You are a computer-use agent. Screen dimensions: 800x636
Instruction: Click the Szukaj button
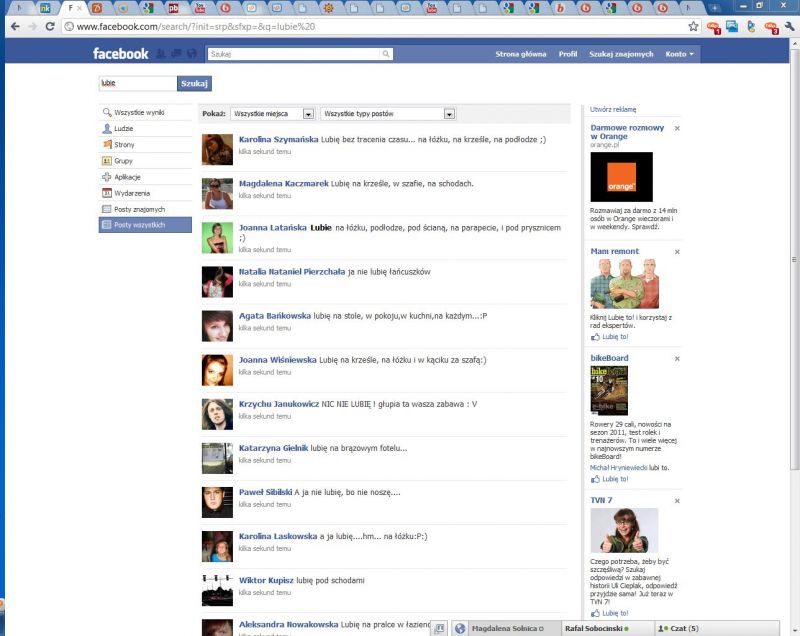point(194,83)
